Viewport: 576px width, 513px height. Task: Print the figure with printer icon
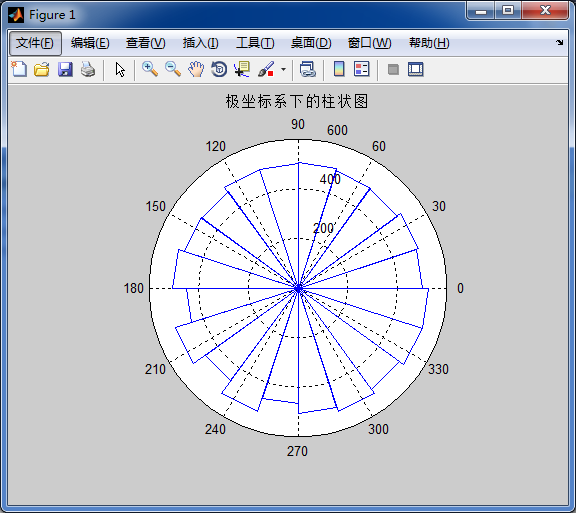point(88,69)
